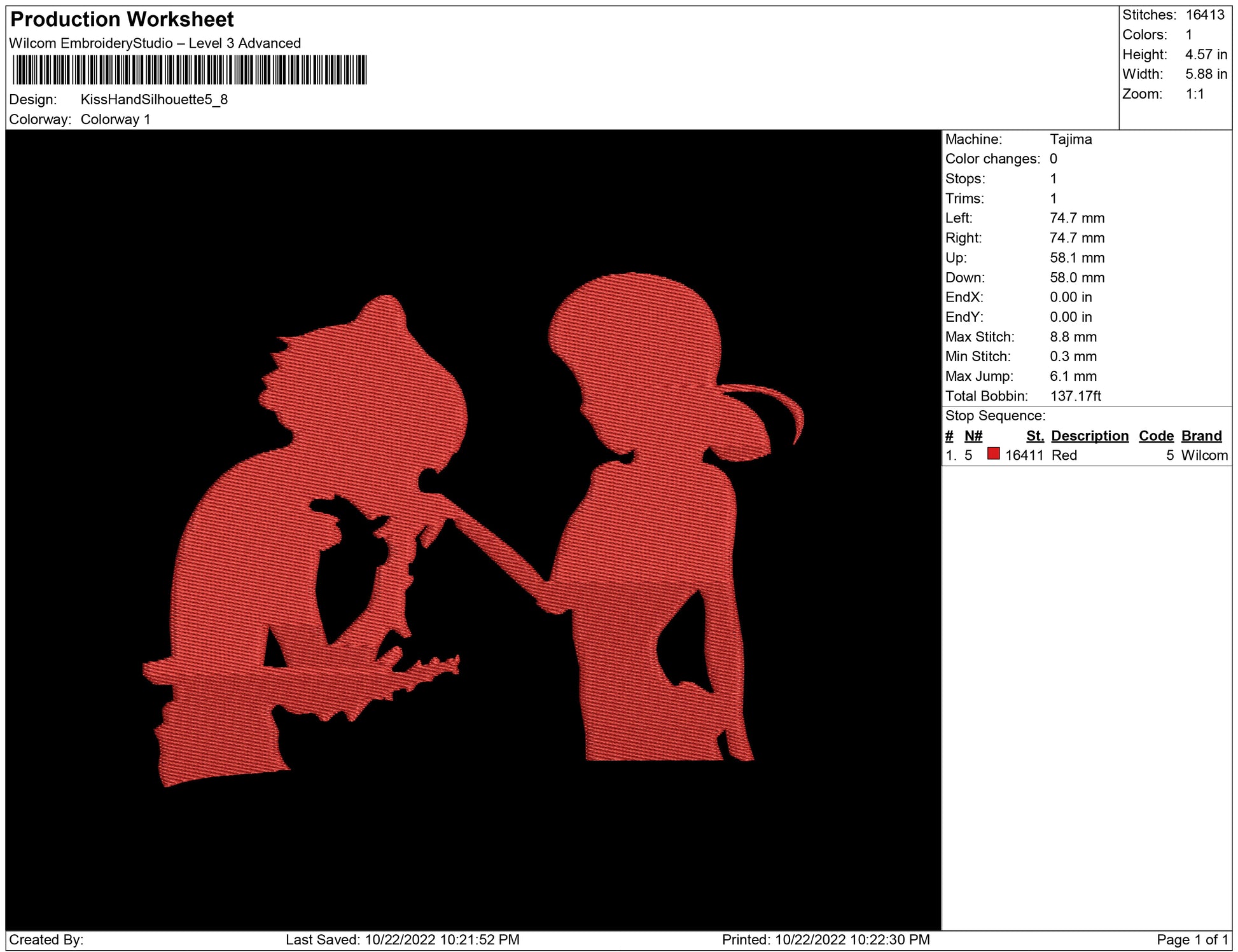
Task: Click the Zoom 1:1 value
Action: coord(1194,94)
